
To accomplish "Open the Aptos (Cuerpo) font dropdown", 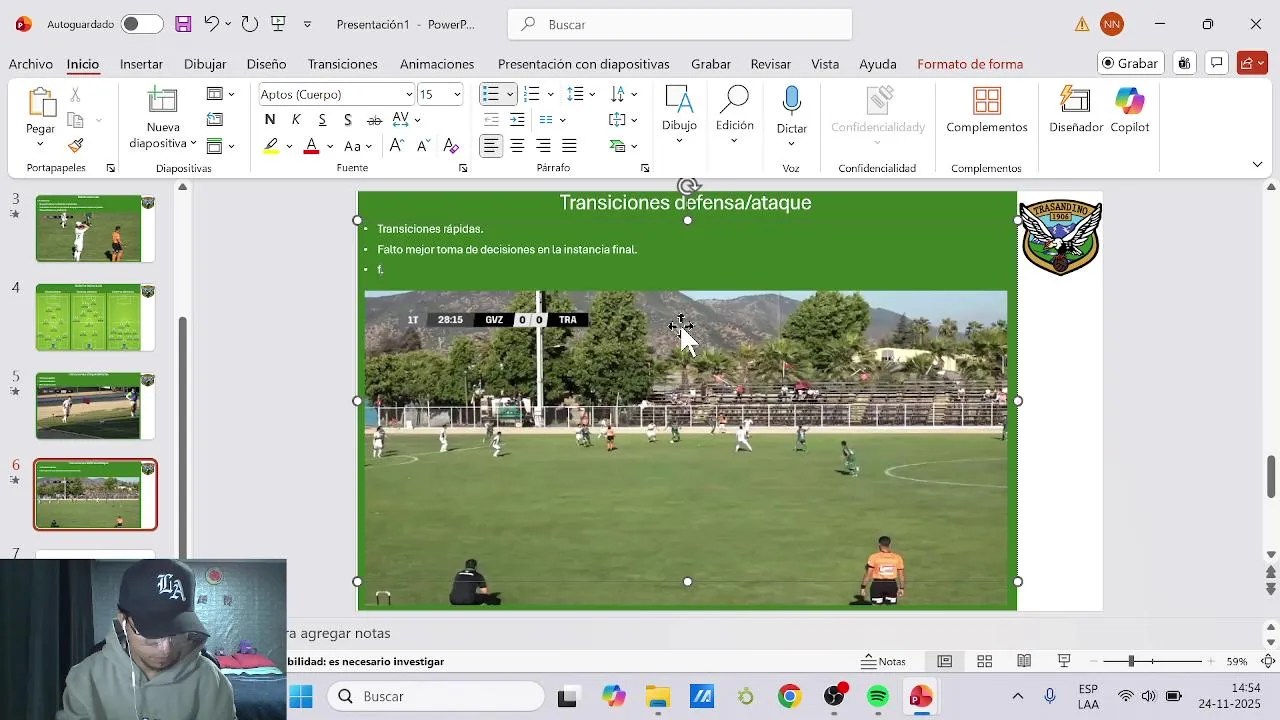I will pyautogui.click(x=409, y=94).
